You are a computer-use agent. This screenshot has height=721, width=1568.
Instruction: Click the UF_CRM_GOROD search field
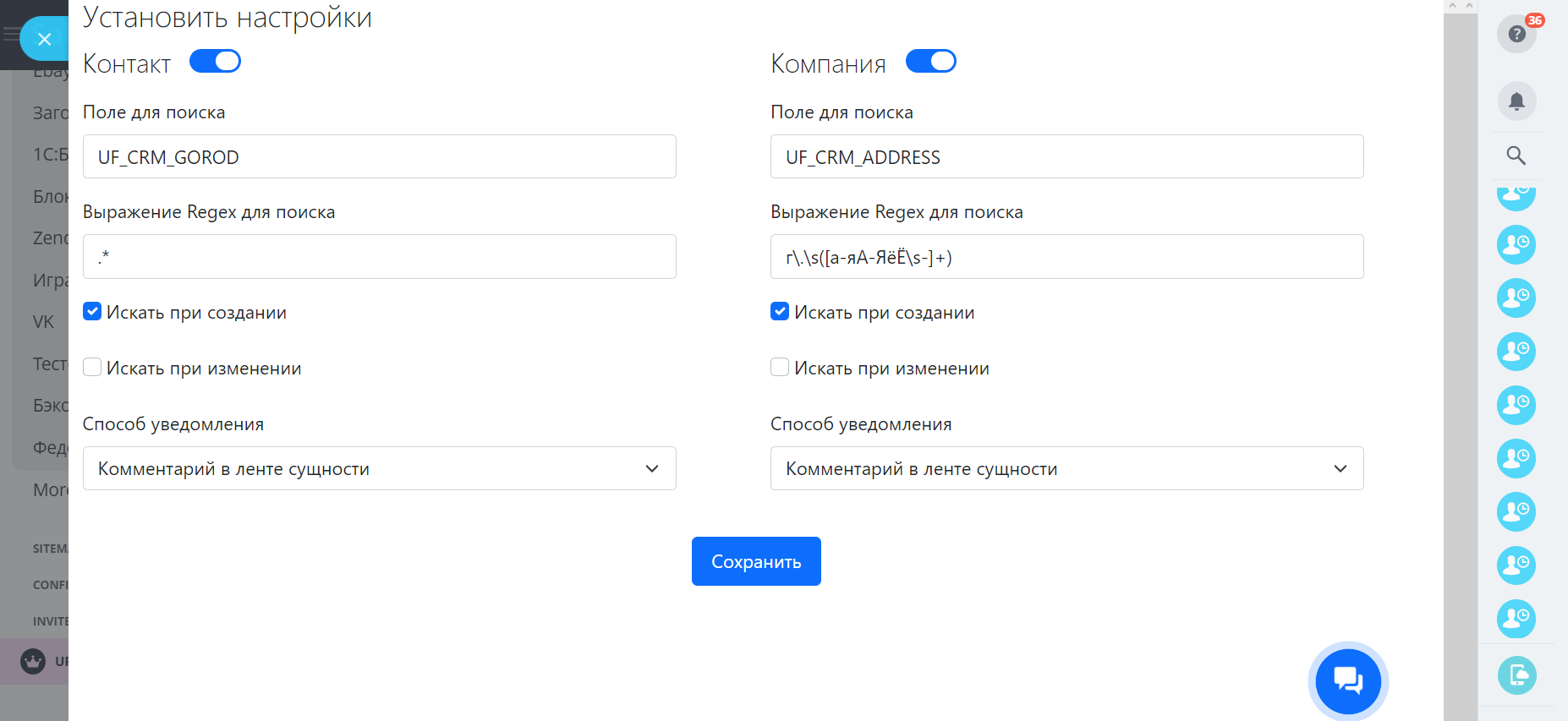(379, 156)
